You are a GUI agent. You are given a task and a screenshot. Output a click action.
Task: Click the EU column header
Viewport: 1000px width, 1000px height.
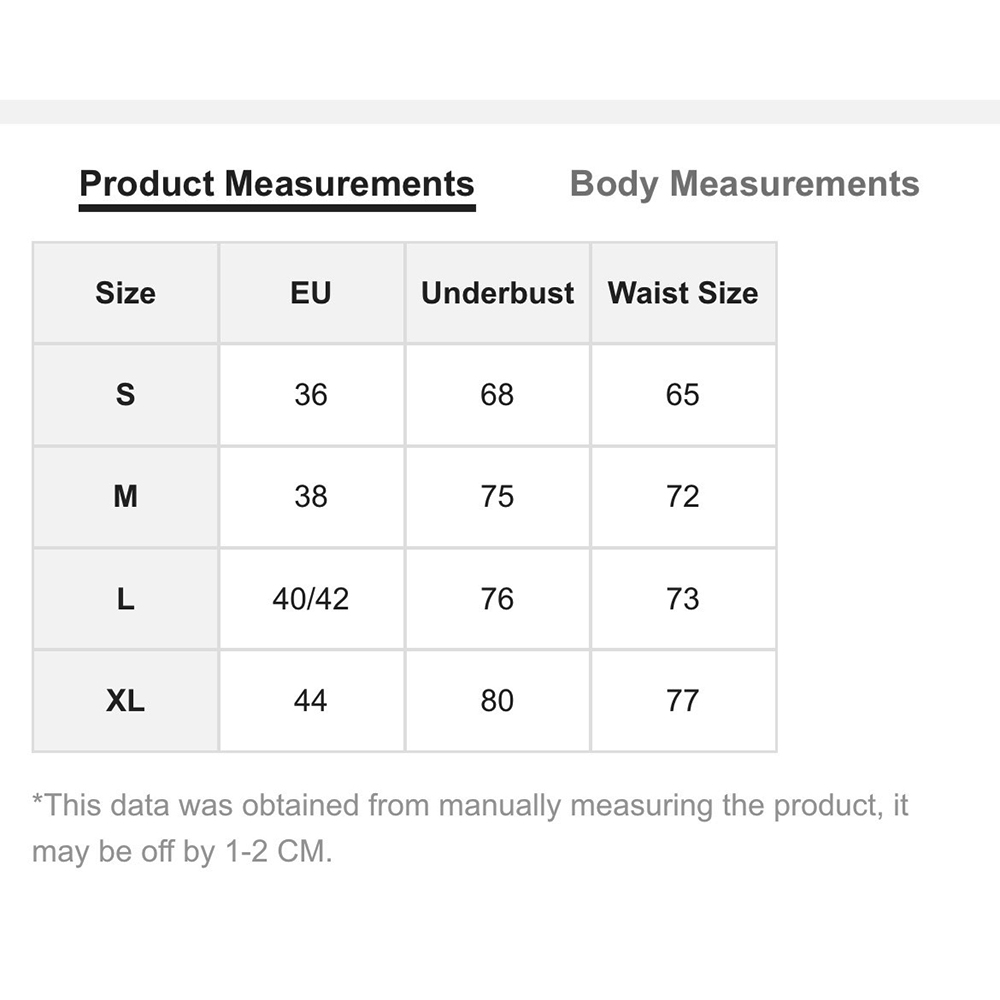[x=311, y=293]
